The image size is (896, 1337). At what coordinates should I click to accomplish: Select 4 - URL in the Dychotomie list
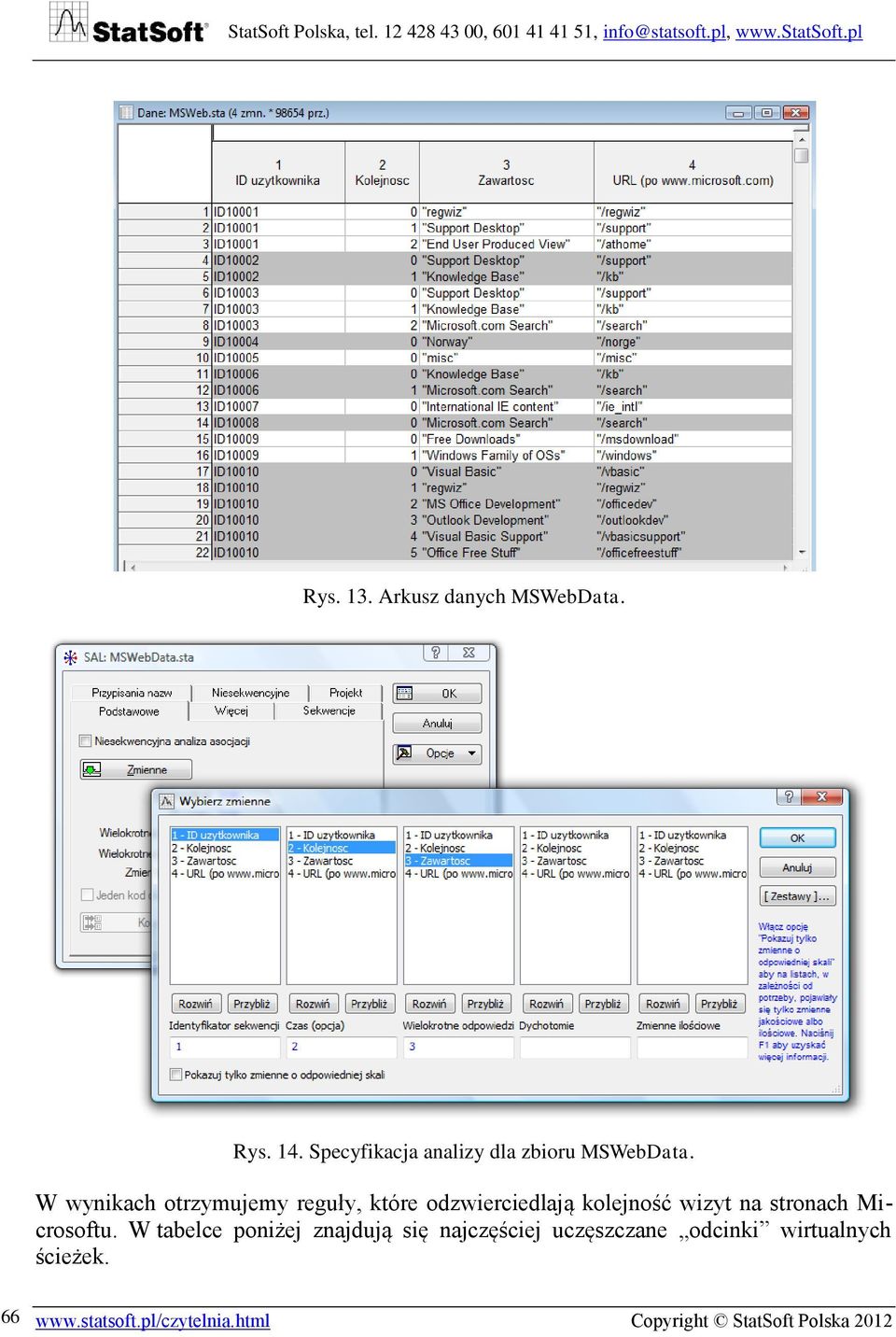click(x=575, y=874)
